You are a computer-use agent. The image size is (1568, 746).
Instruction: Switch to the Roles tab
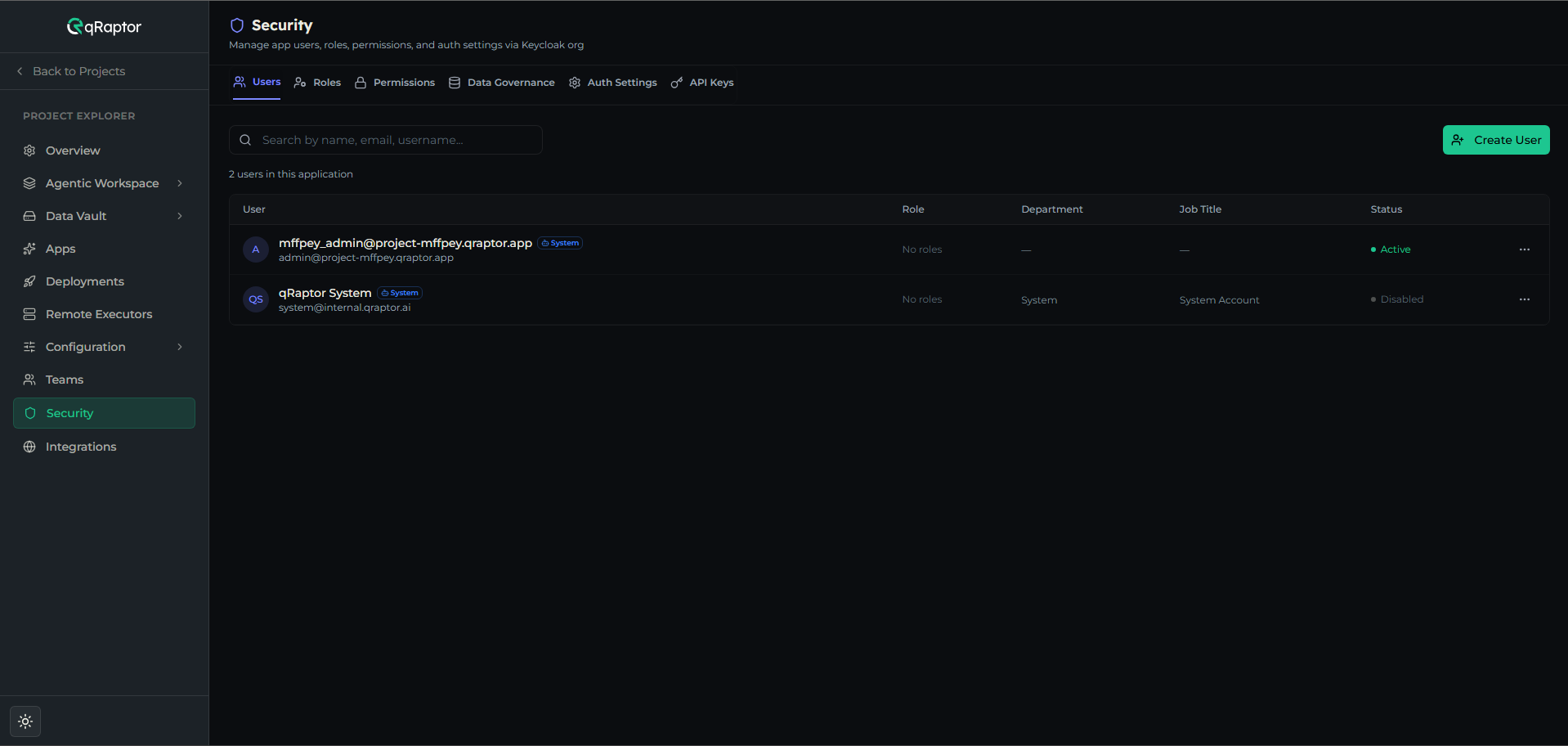tap(317, 83)
